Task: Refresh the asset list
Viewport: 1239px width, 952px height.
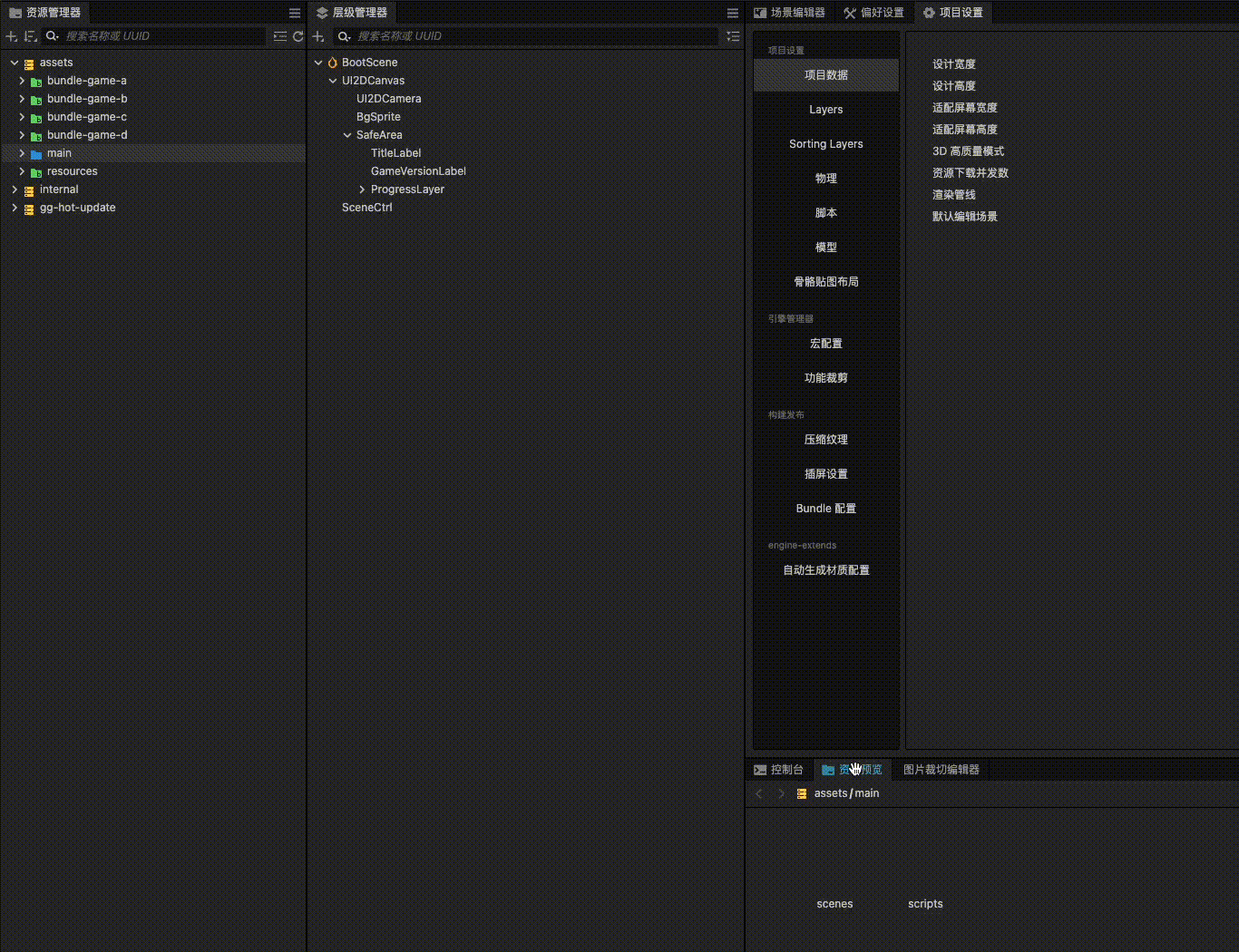Action: coord(298,36)
